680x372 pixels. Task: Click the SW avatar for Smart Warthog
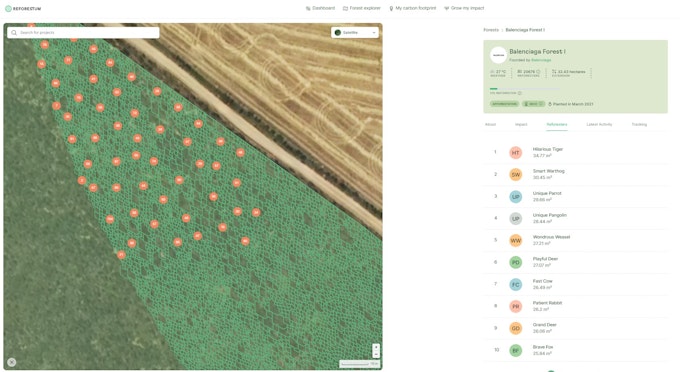pos(515,175)
